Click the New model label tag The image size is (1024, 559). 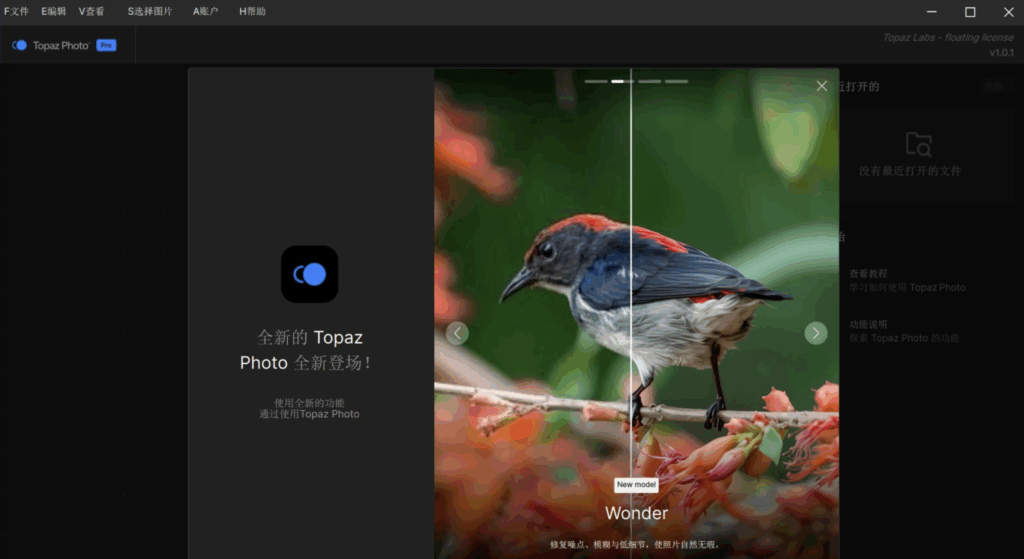[x=636, y=485]
